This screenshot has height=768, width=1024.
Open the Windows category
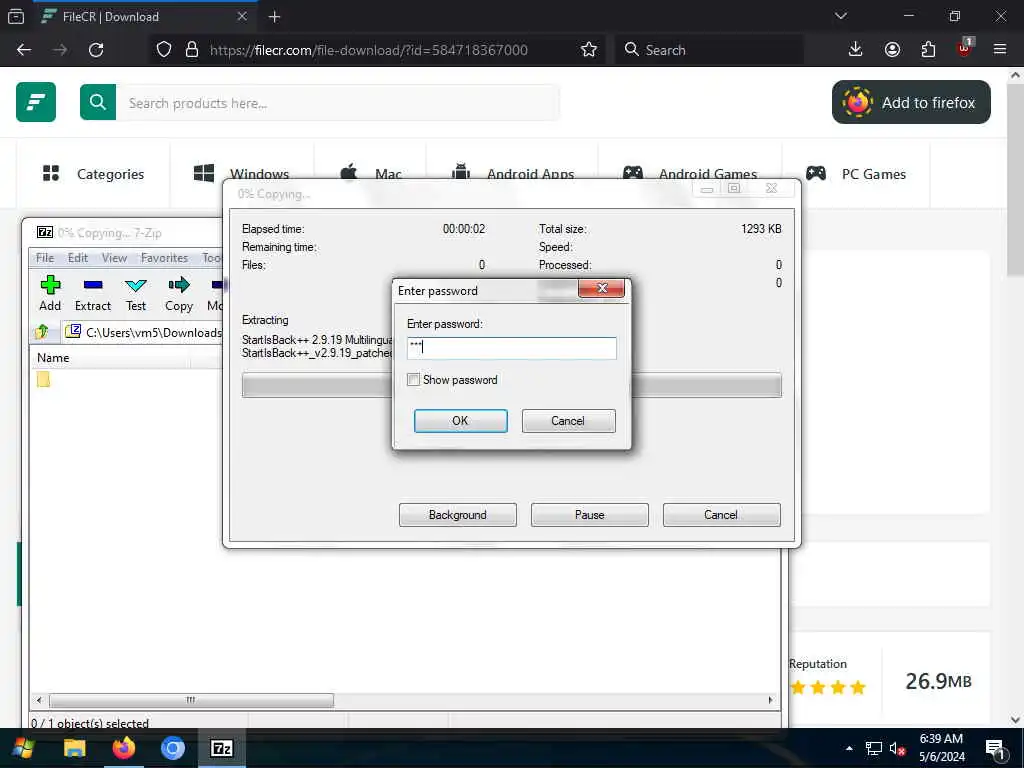pos(242,174)
